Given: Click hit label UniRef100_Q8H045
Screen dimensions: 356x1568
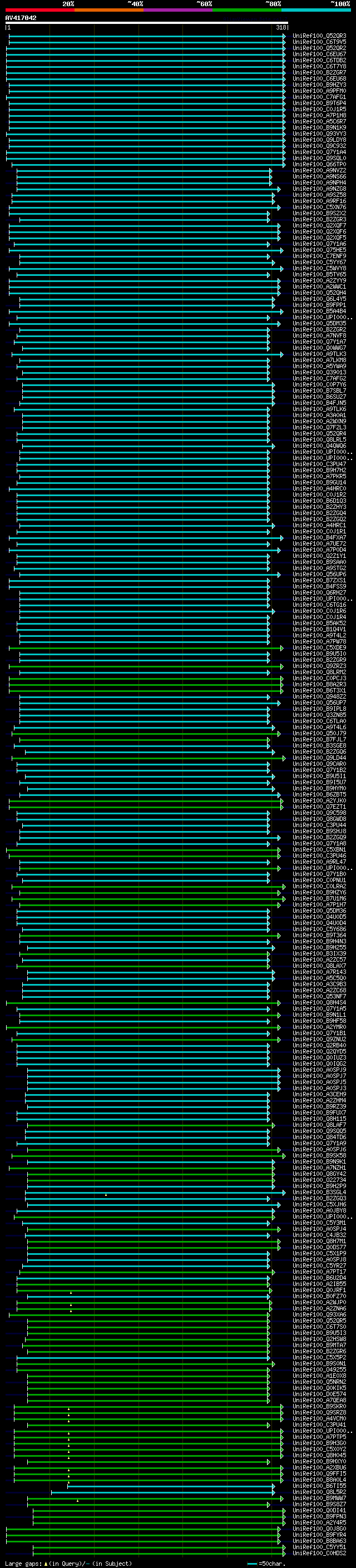Looking at the screenshot, I should point(319,1455).
